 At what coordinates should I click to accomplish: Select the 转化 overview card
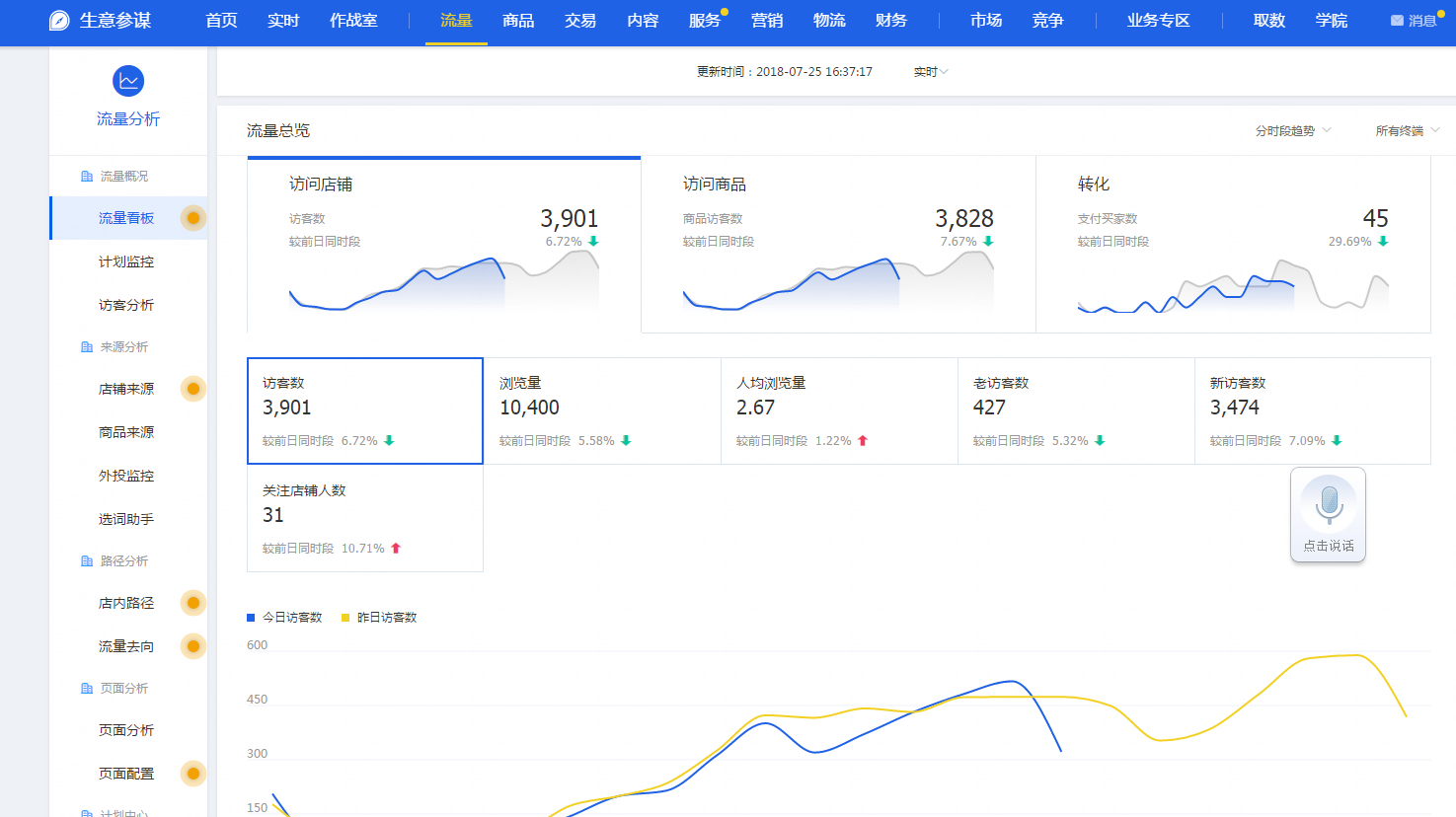coord(1233,245)
